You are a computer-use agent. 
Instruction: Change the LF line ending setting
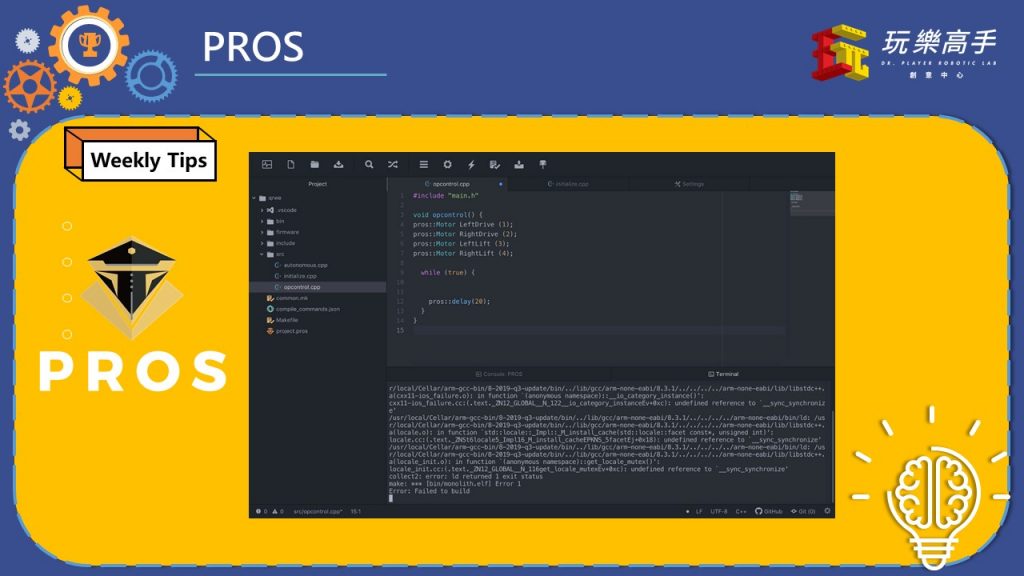(x=699, y=511)
